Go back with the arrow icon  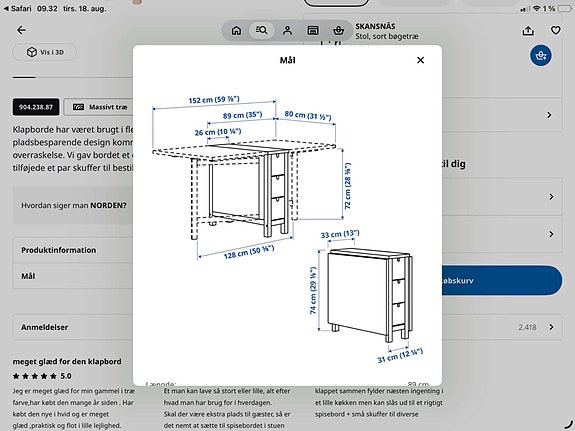click(21, 30)
